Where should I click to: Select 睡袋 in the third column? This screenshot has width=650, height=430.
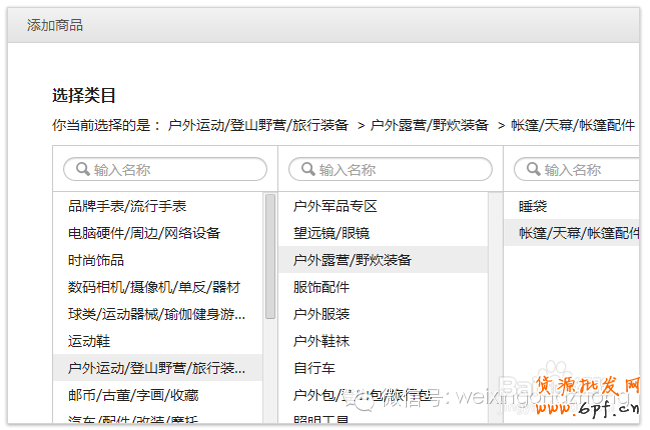(532, 206)
